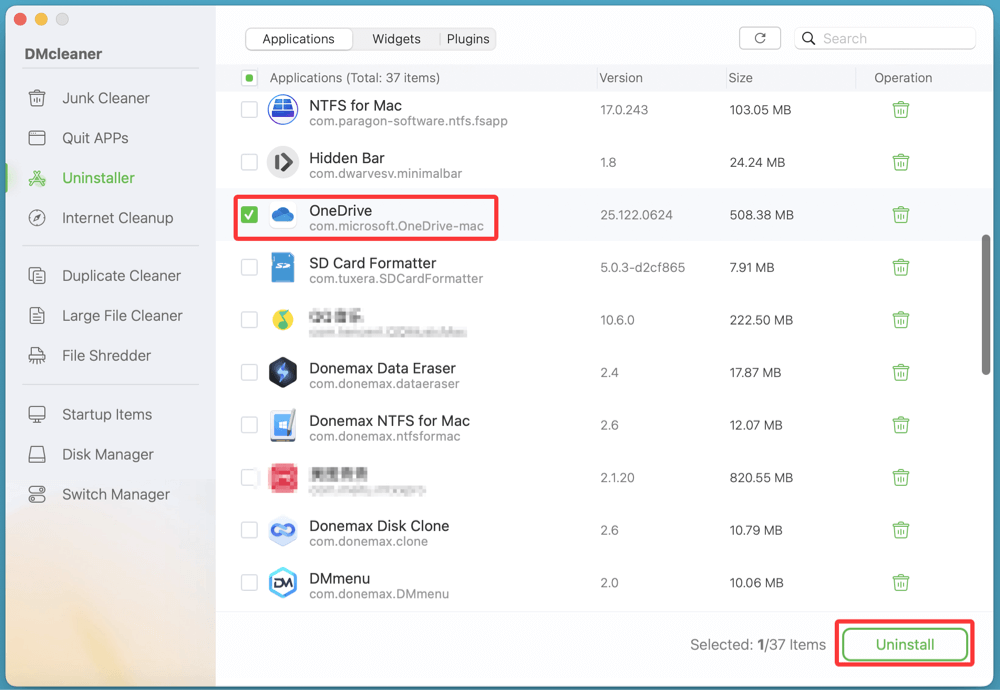Image resolution: width=1000 pixels, height=690 pixels.
Task: Switch to the Widgets tab
Action: (395, 38)
